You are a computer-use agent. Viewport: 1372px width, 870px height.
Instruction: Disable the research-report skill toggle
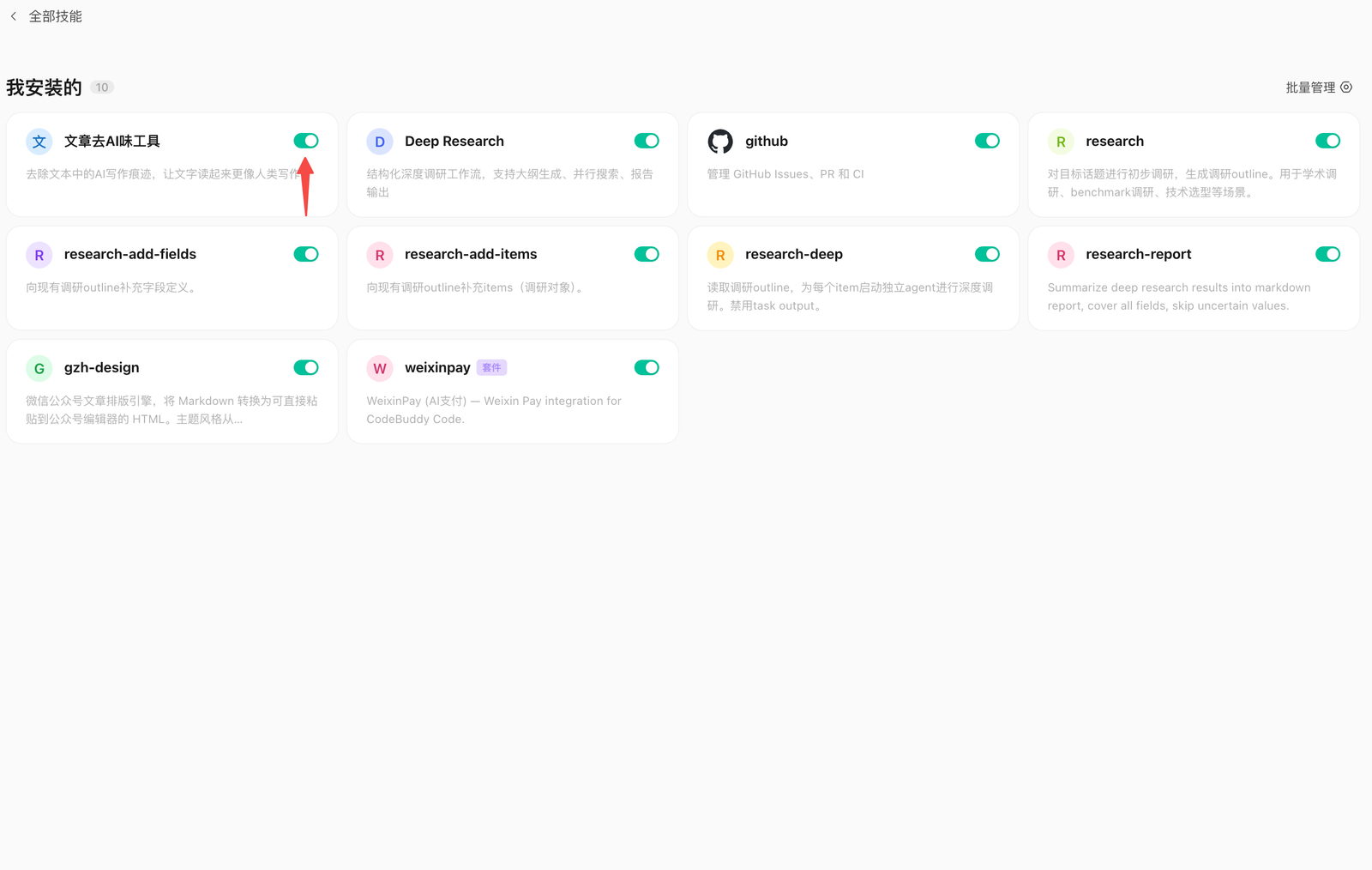point(1327,254)
